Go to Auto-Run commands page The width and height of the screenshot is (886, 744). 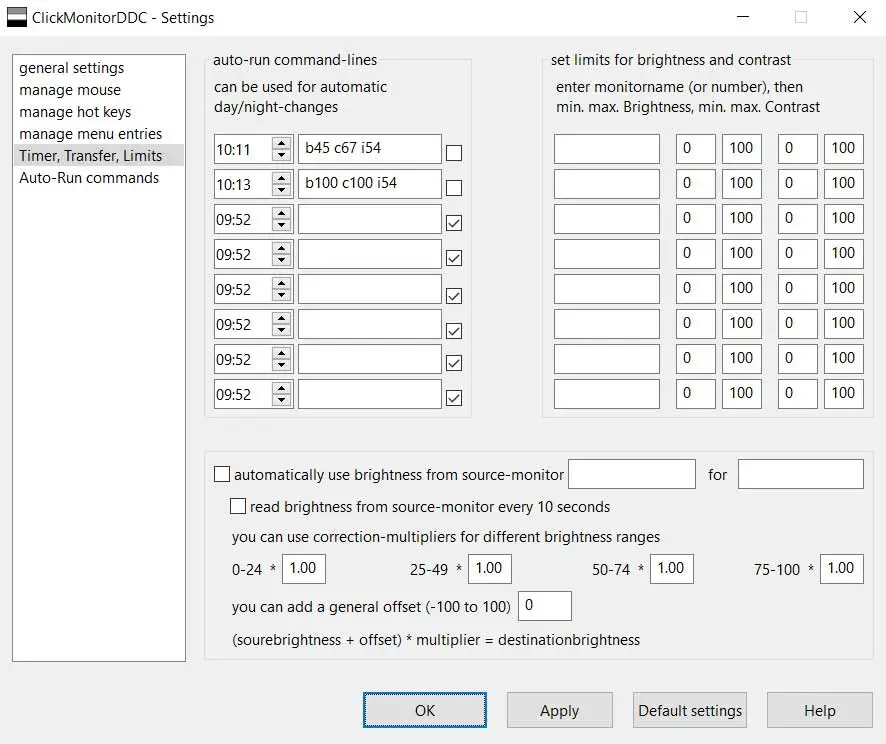click(89, 178)
